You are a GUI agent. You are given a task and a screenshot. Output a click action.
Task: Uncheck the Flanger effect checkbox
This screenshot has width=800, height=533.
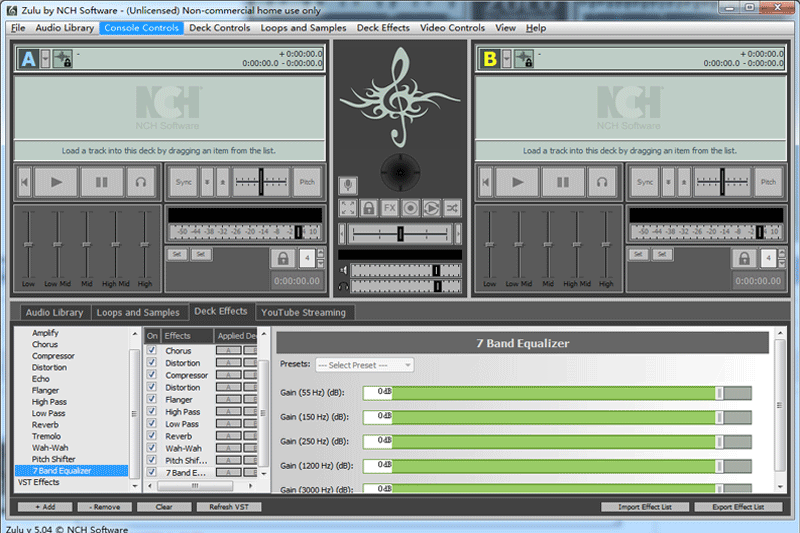(152, 399)
